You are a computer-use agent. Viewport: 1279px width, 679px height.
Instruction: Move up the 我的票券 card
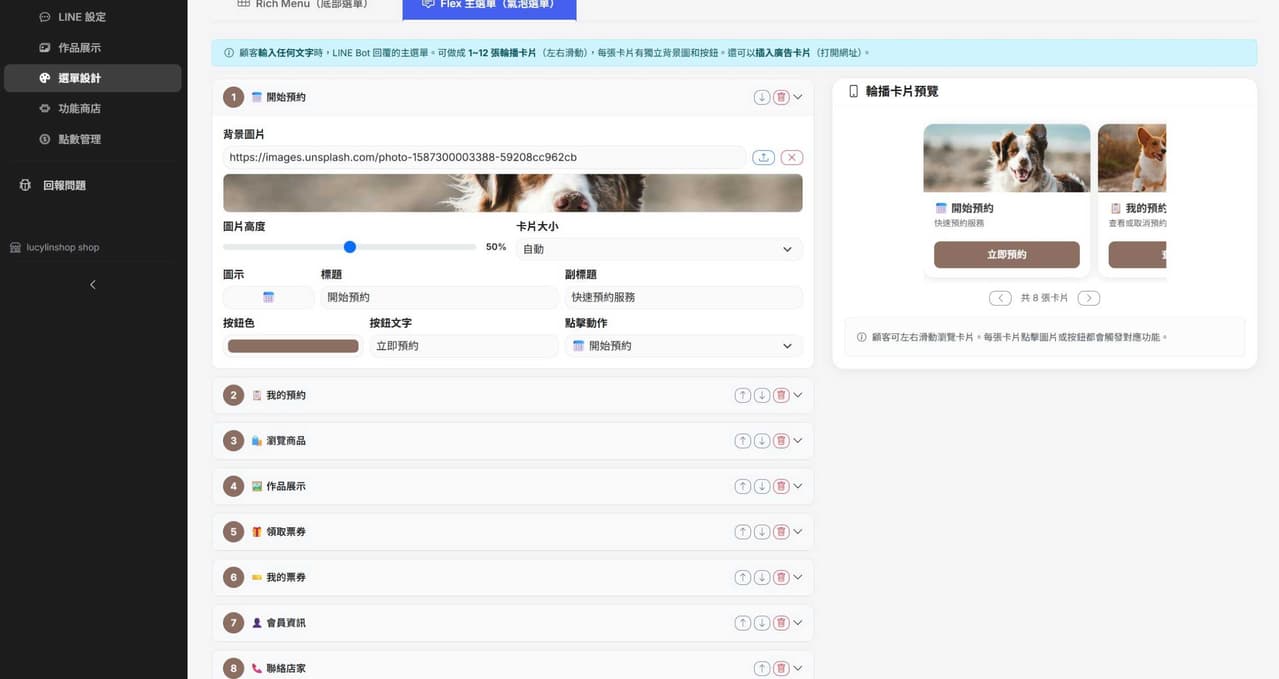[x=742, y=577]
